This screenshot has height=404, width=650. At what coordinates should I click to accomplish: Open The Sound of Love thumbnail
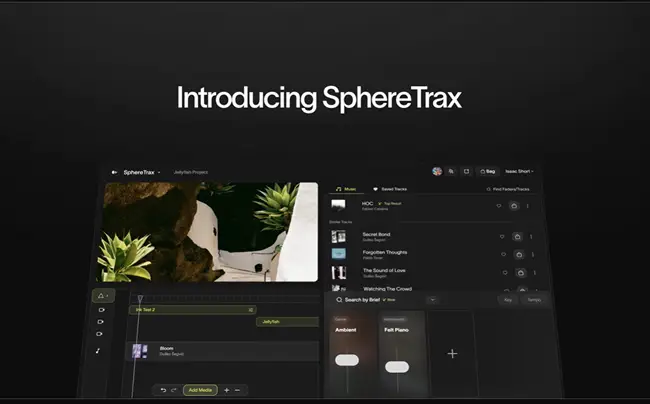339,272
